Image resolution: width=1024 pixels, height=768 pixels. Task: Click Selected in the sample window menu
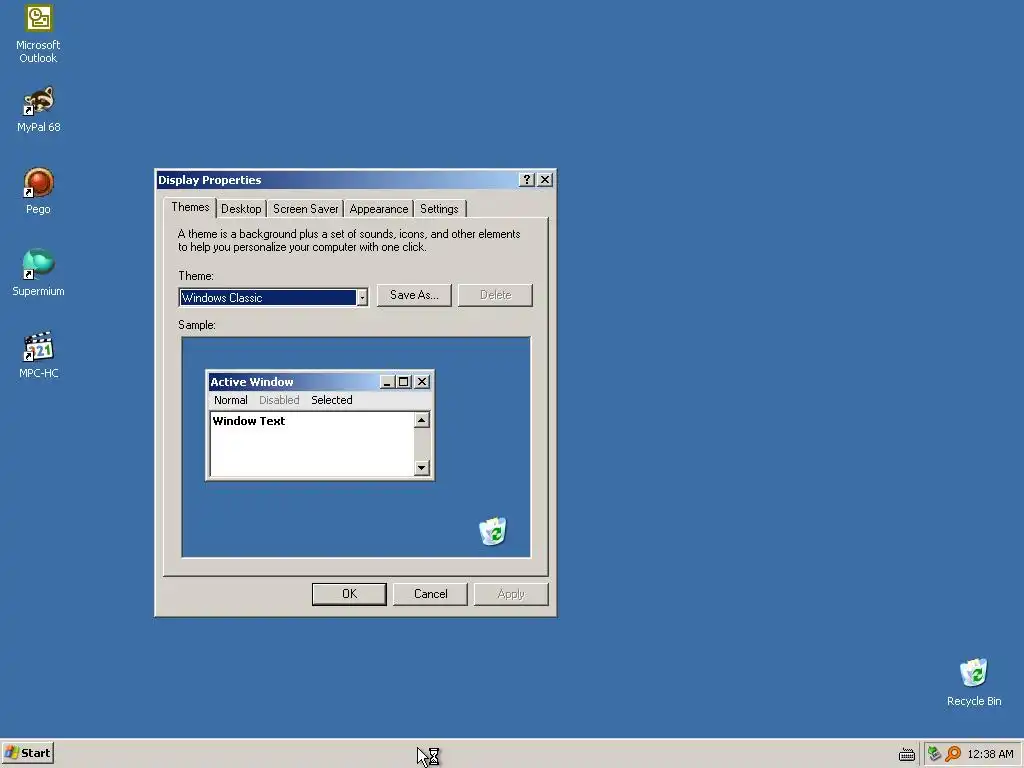(332, 400)
